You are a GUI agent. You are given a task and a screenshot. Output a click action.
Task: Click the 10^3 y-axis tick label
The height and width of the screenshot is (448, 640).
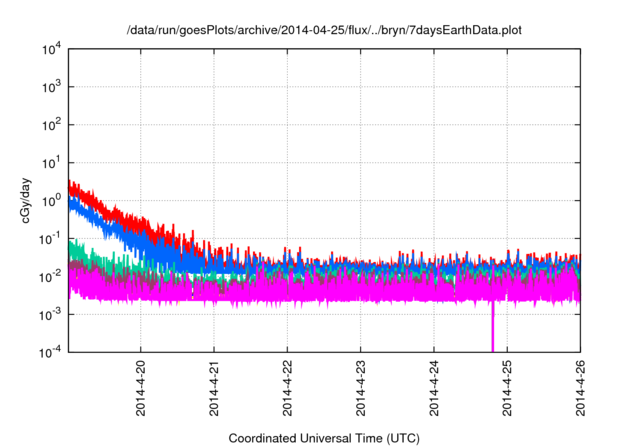click(51, 87)
